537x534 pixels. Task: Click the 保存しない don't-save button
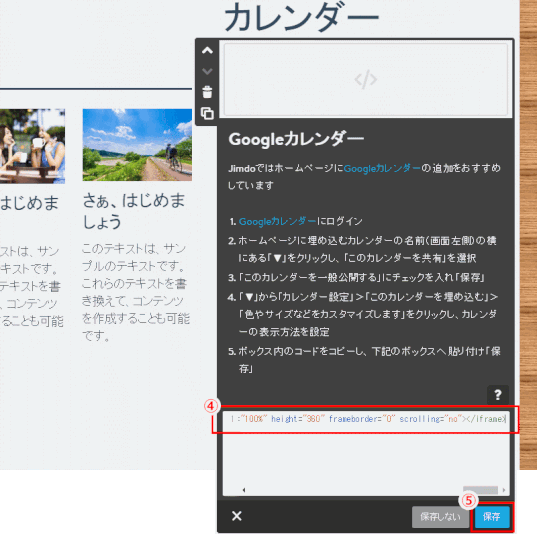coord(440,517)
